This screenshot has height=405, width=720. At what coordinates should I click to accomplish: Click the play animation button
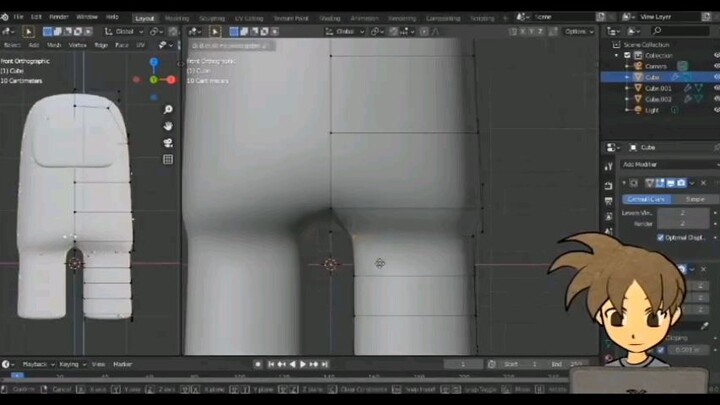coord(303,364)
